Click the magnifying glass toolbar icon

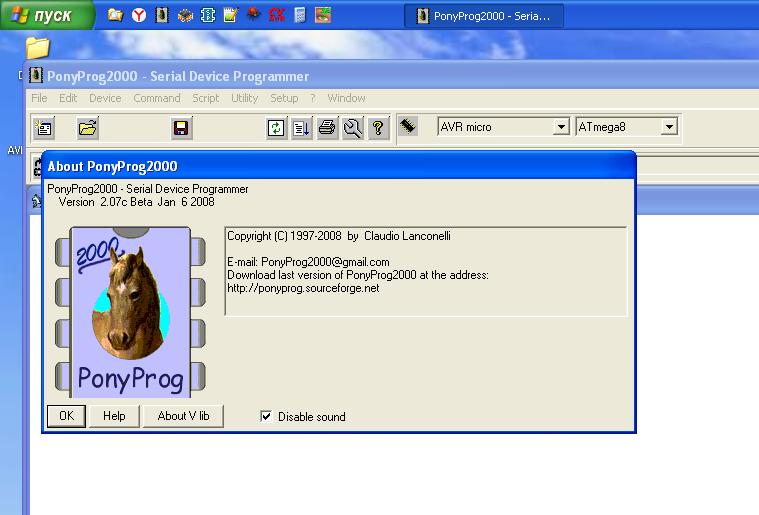tap(352, 128)
